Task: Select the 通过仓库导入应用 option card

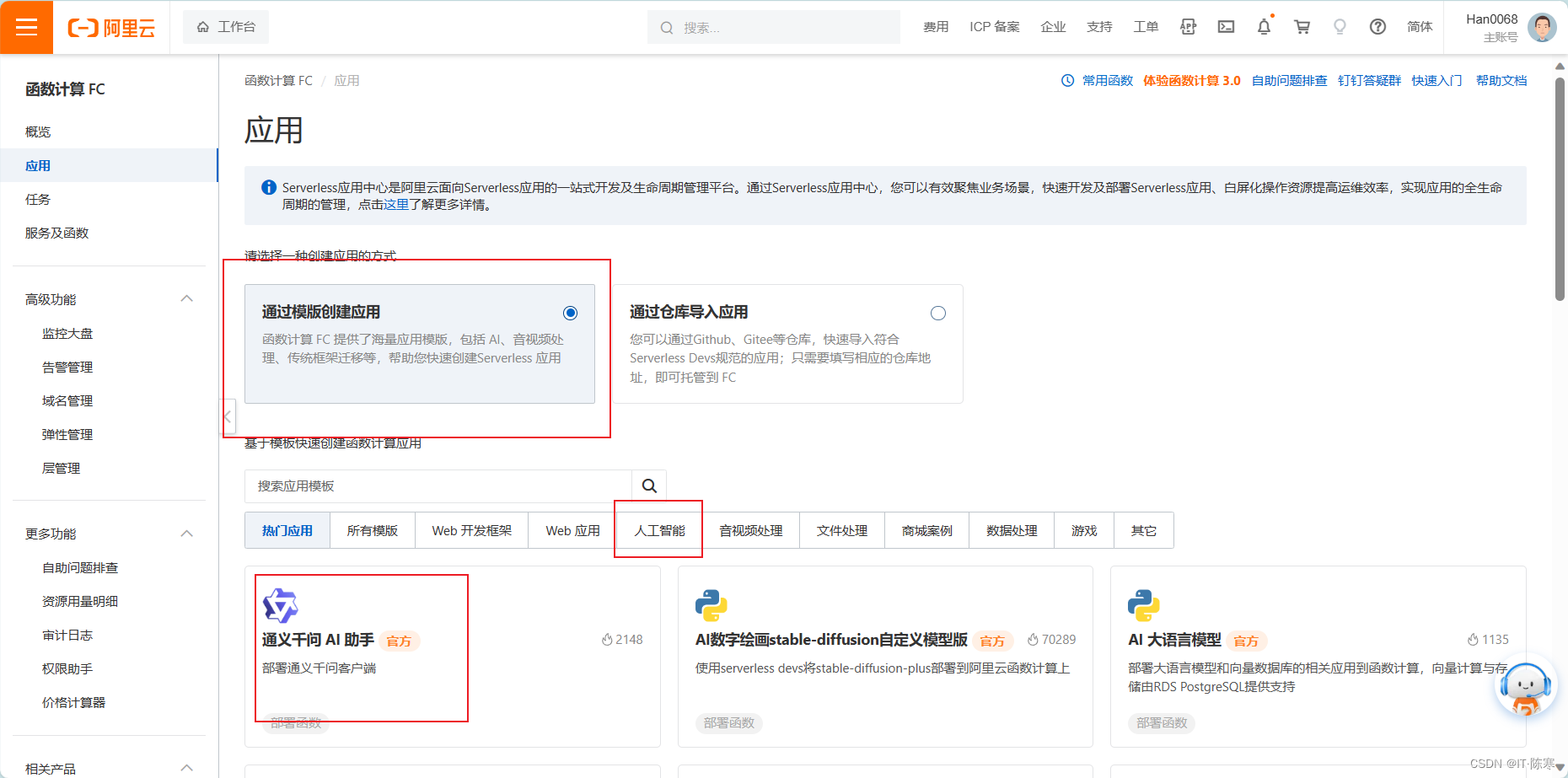Action: click(x=787, y=344)
